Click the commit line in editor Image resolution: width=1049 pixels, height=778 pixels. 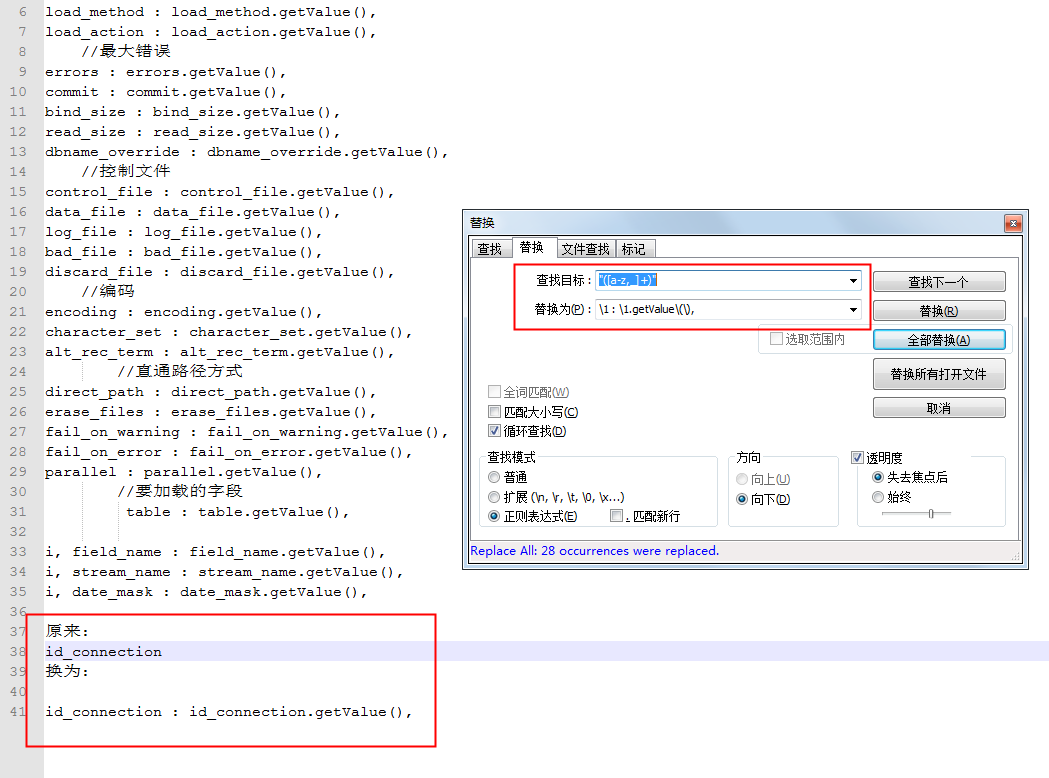(x=165, y=92)
